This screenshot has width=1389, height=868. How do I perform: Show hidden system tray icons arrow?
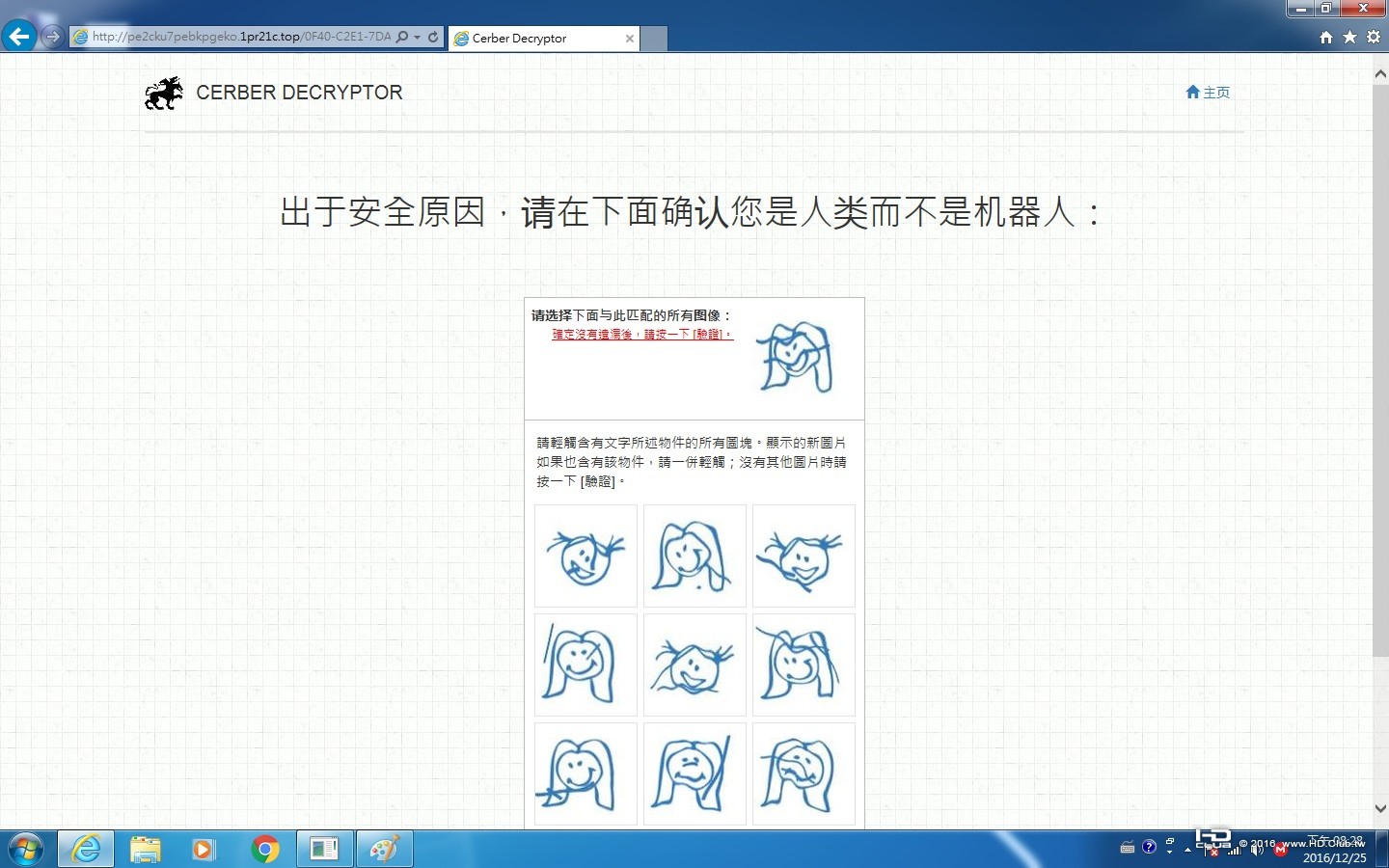click(x=1187, y=850)
